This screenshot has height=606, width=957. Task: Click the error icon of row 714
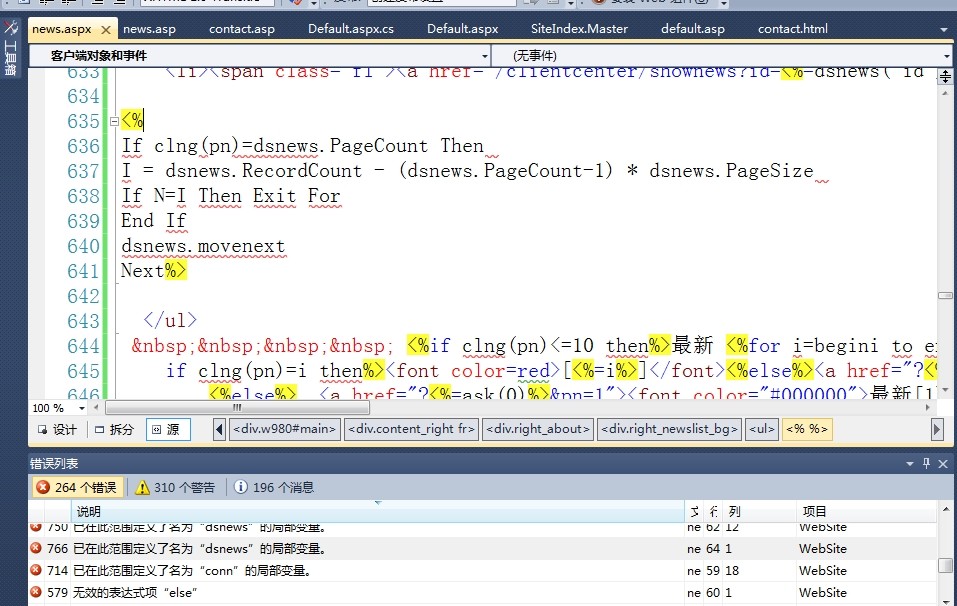coord(36,570)
